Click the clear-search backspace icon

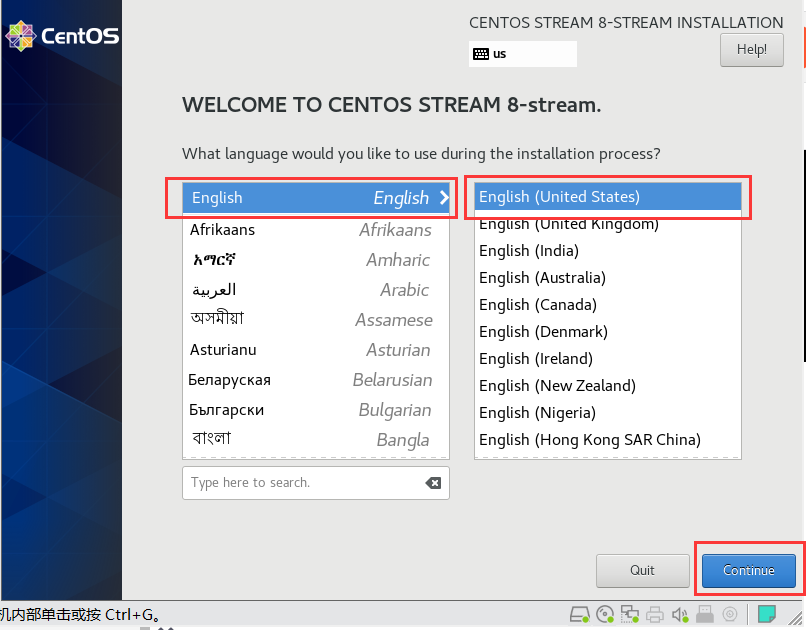433,483
